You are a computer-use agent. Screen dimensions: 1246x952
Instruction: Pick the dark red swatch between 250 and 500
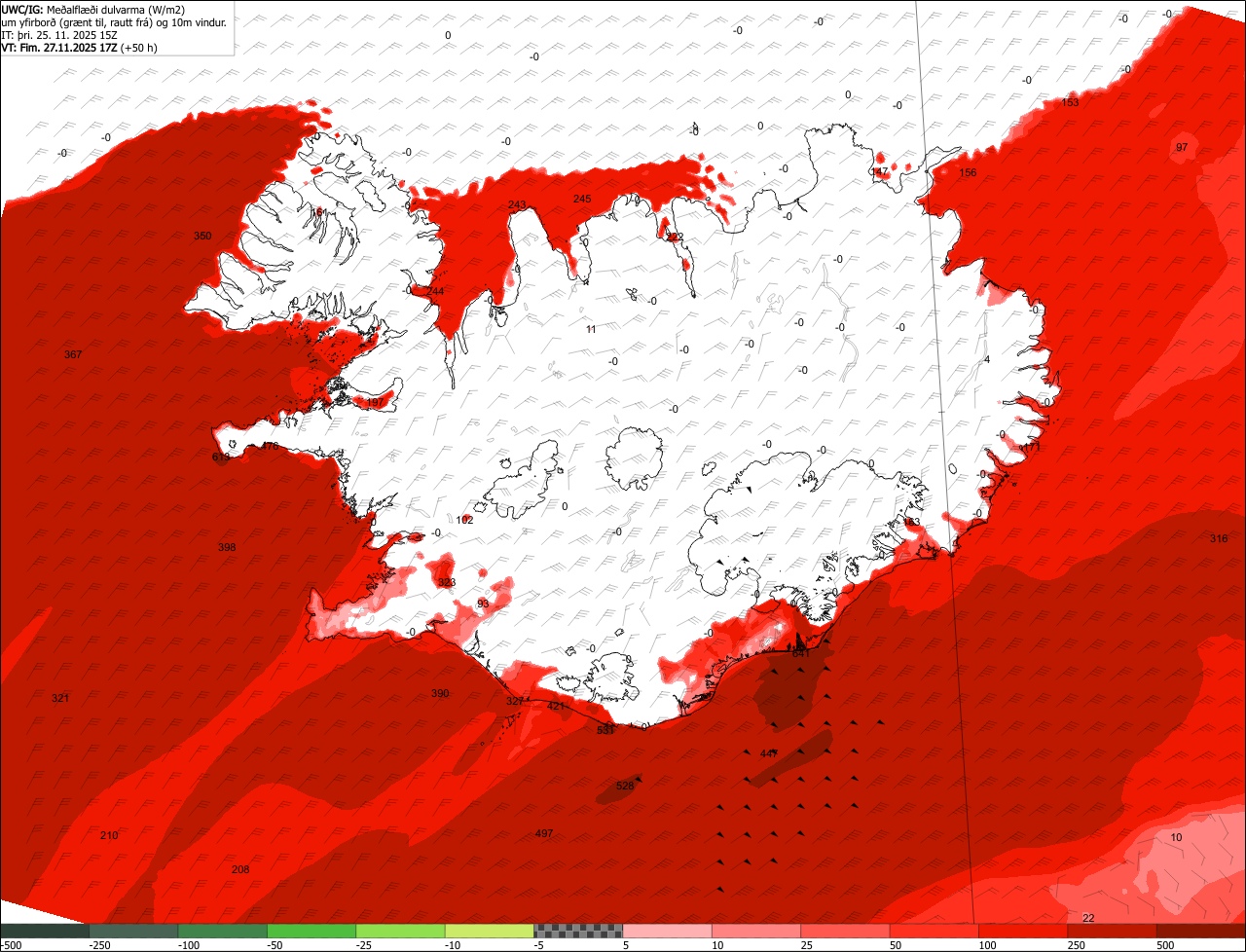click(1112, 931)
